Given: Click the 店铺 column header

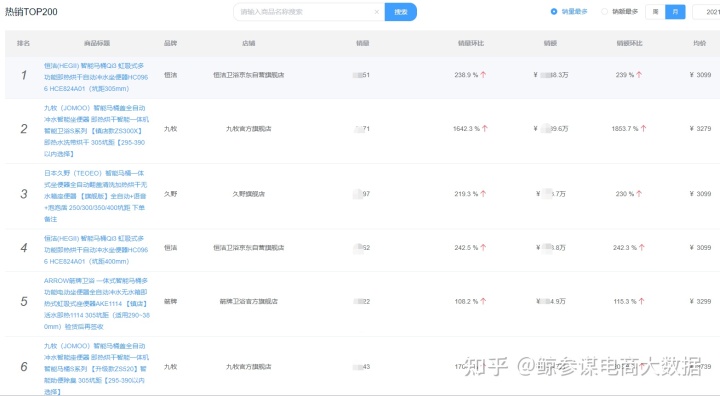Looking at the screenshot, I should 248,43.
